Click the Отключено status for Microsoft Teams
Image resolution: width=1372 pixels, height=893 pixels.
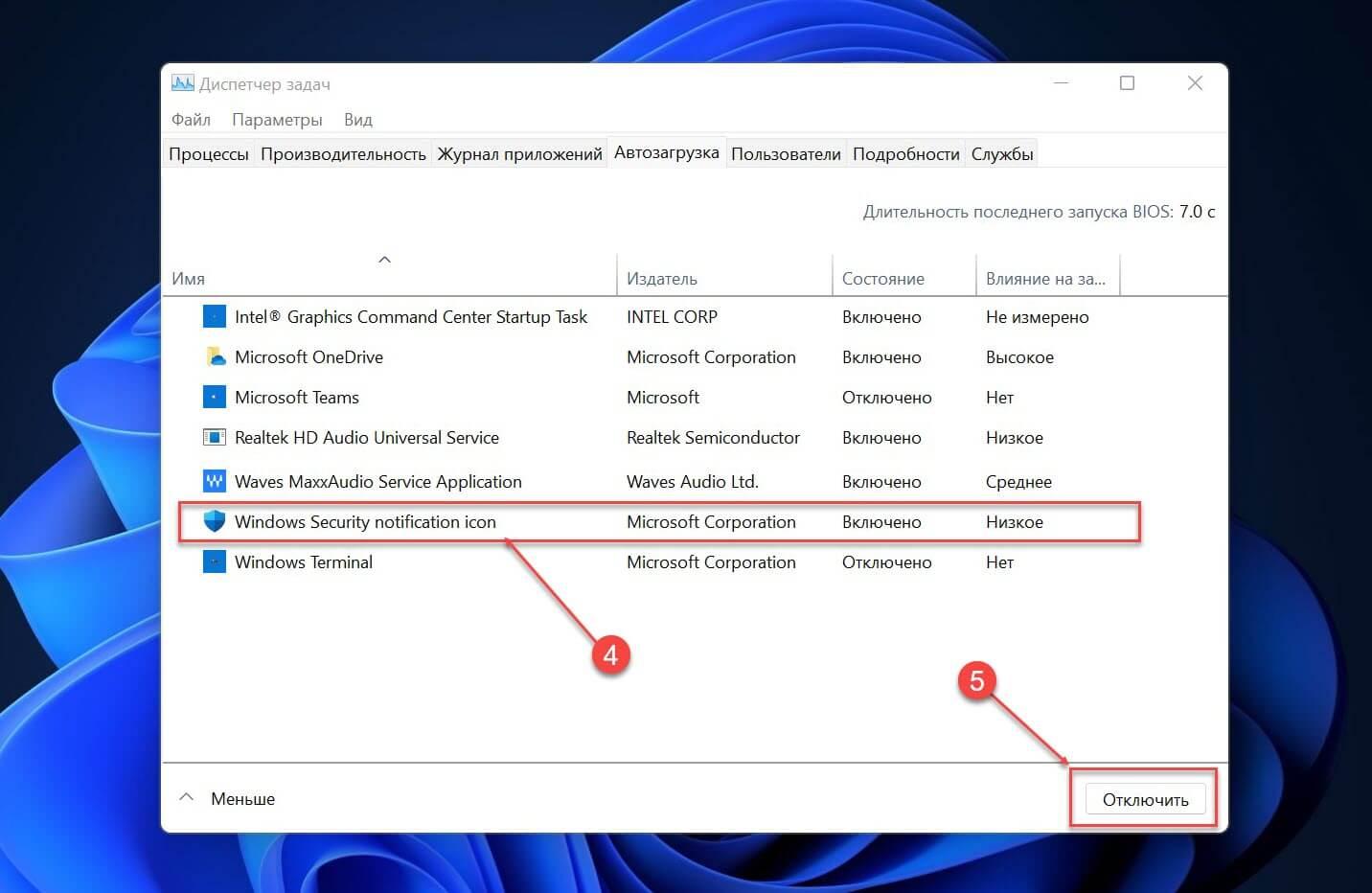pos(886,397)
